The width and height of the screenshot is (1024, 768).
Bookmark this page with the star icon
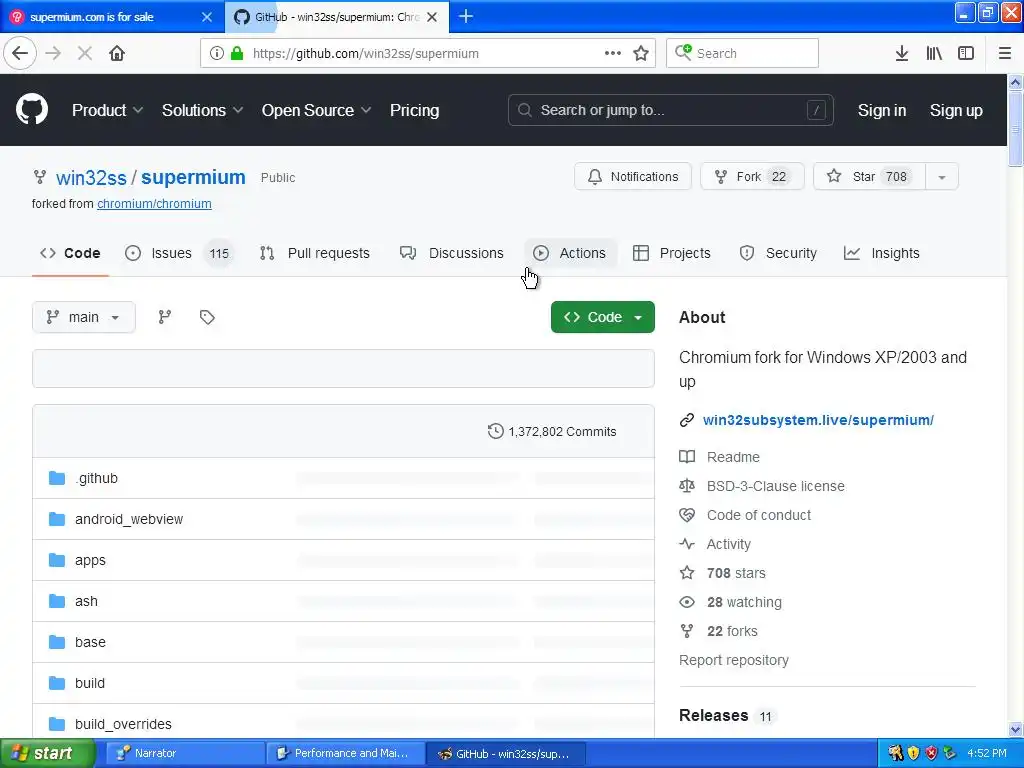click(641, 53)
